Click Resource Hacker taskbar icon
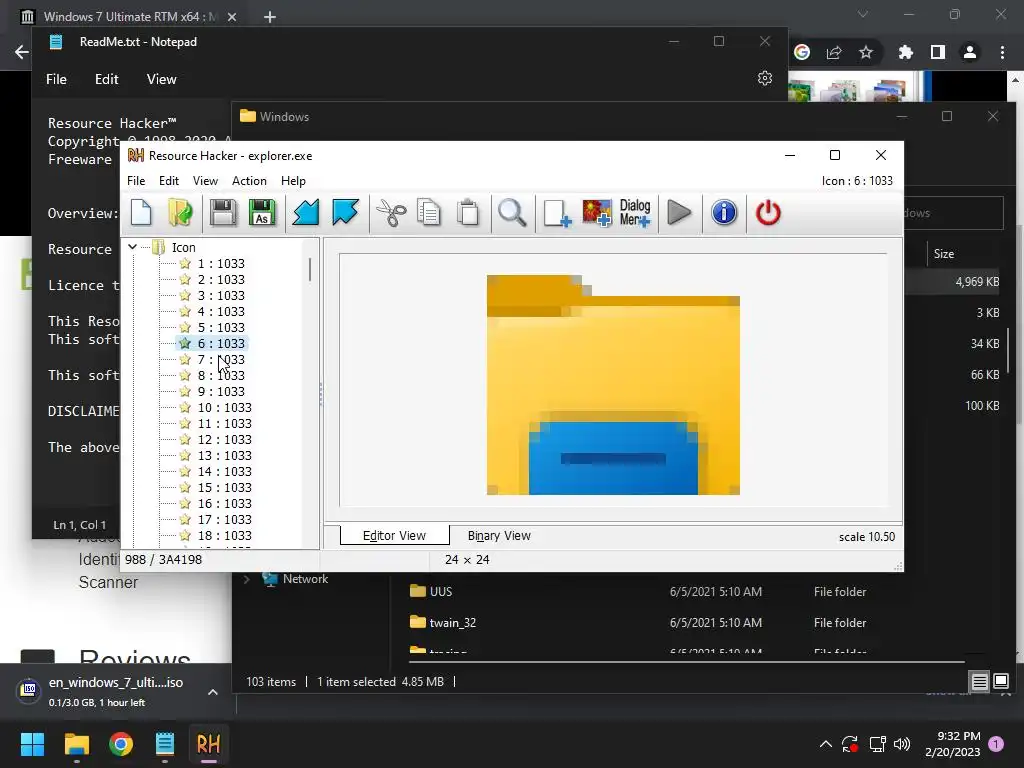 [x=208, y=744]
